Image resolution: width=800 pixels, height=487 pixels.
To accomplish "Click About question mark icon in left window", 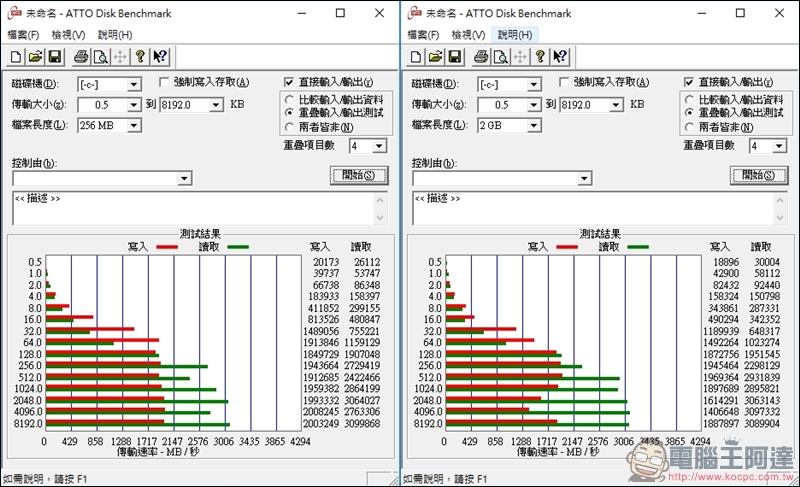I will tap(140, 57).
